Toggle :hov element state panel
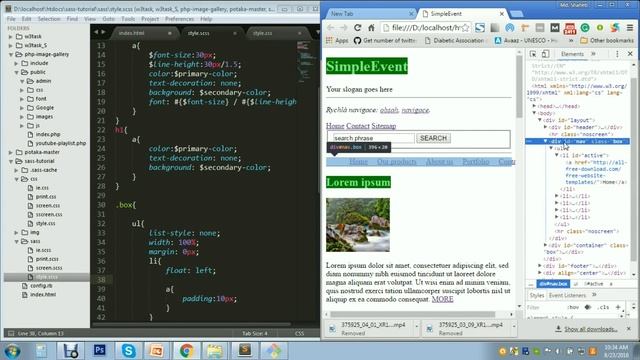This screenshot has width=640, height=360. pyautogui.click(x=573, y=307)
